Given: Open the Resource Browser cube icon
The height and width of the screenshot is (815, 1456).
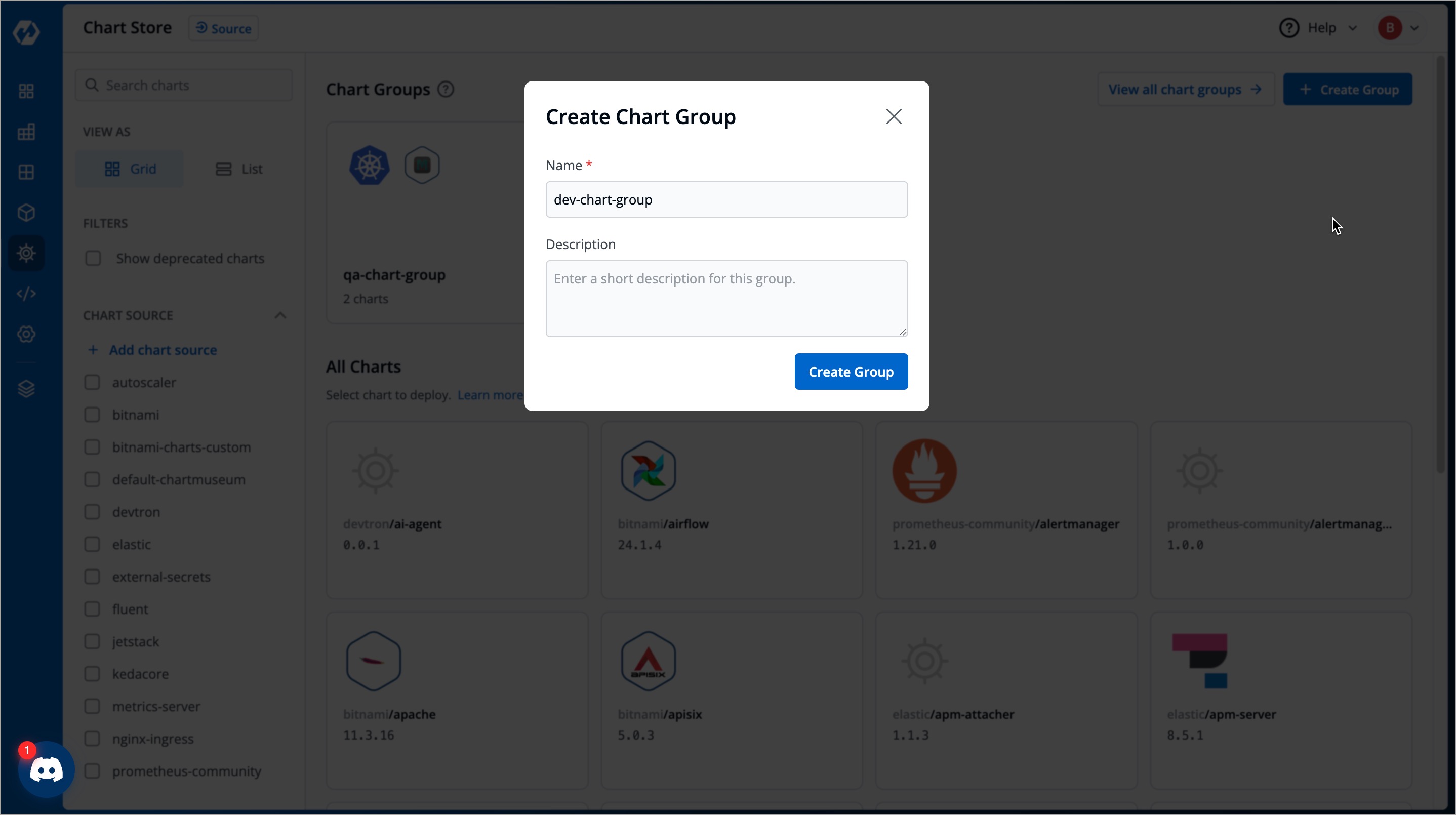Looking at the screenshot, I should [x=25, y=213].
